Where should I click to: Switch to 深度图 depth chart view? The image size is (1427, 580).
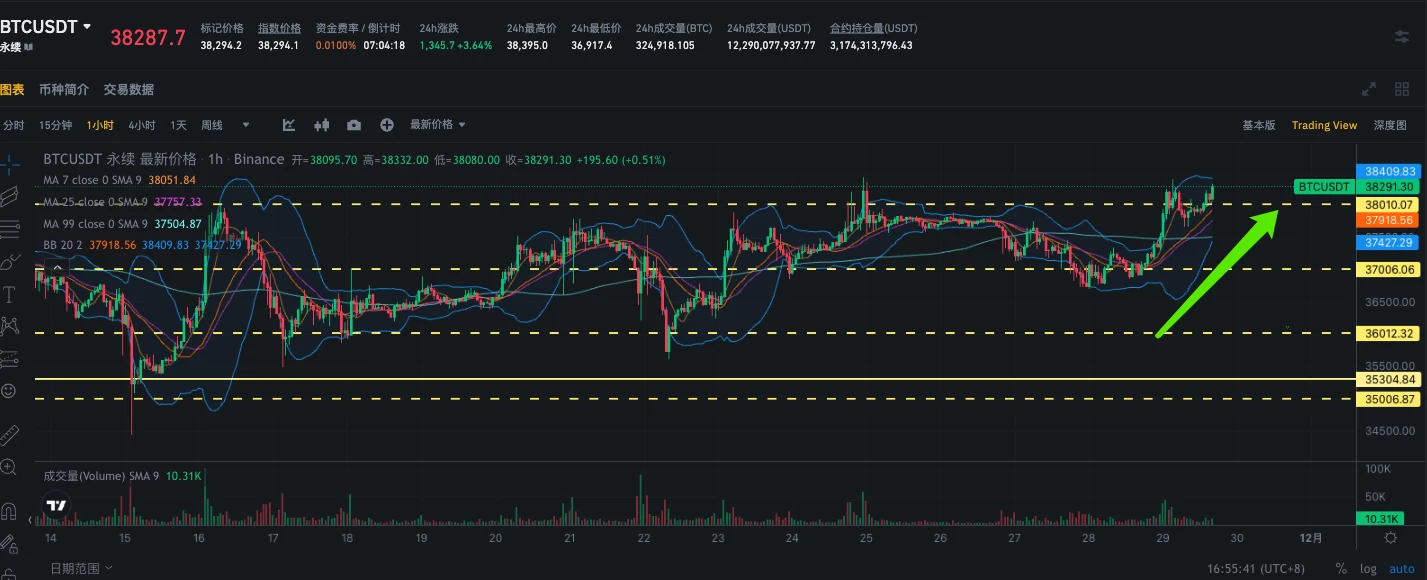coord(1390,125)
